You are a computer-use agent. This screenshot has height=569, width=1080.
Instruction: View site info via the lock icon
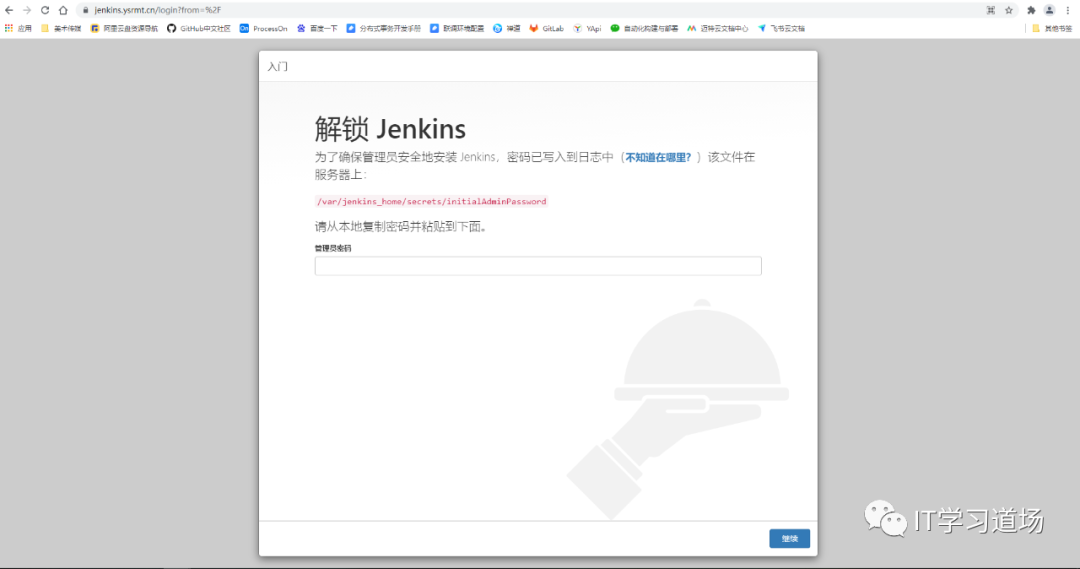[85, 10]
